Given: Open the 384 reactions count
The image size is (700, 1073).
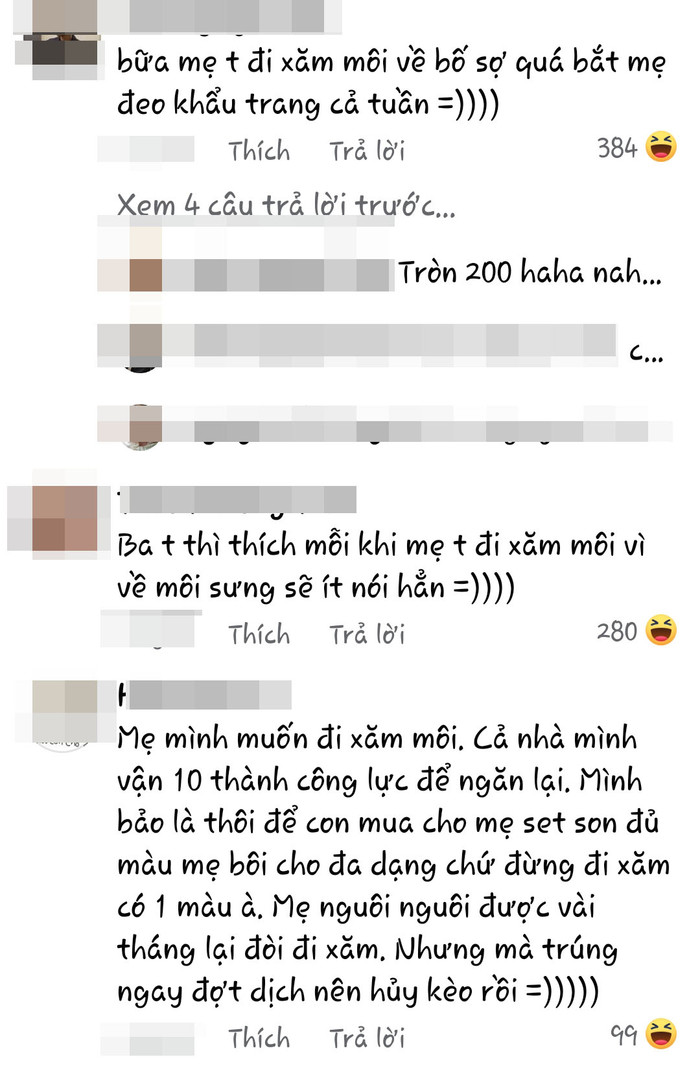Looking at the screenshot, I should [617, 148].
